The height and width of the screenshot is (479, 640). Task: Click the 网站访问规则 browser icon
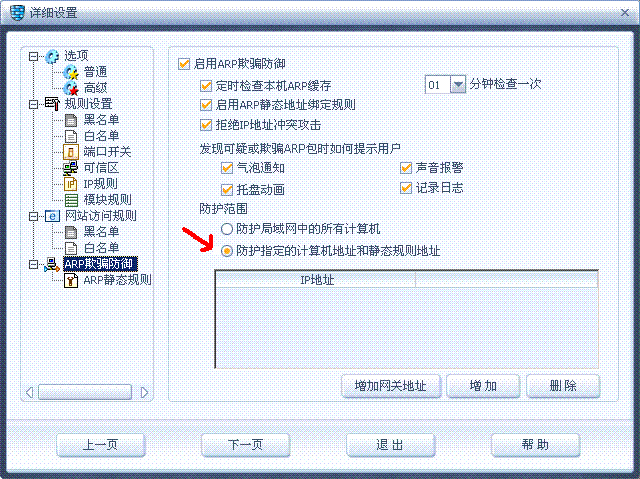(52, 216)
